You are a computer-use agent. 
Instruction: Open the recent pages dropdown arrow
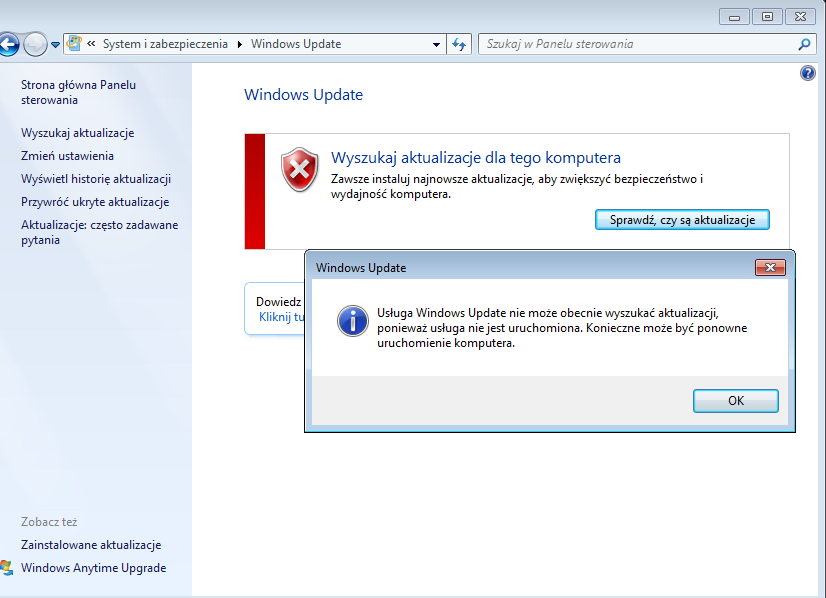55,45
